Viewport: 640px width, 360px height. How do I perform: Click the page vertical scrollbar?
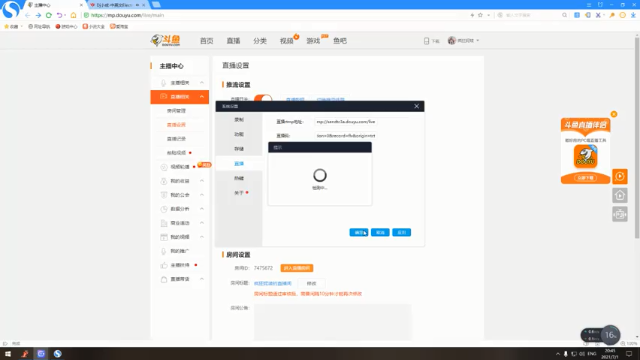tap(637, 137)
